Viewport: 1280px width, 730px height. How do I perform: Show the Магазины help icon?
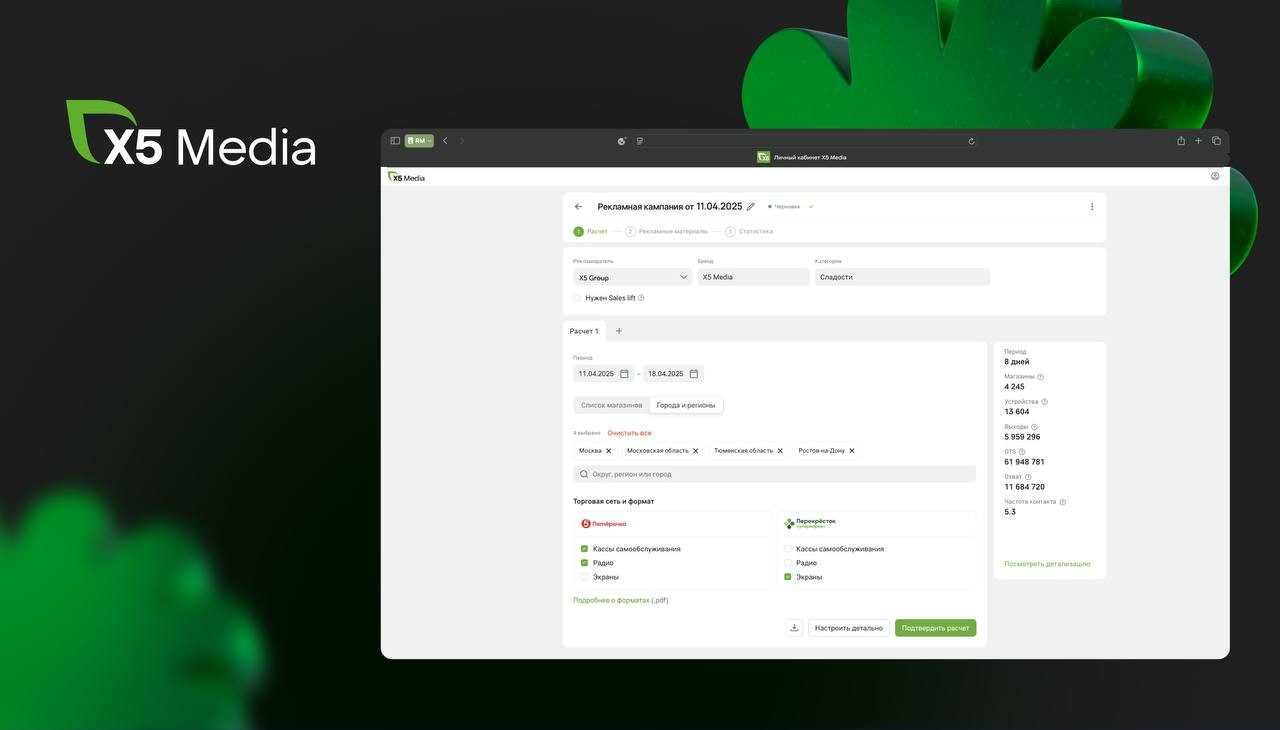point(1041,377)
